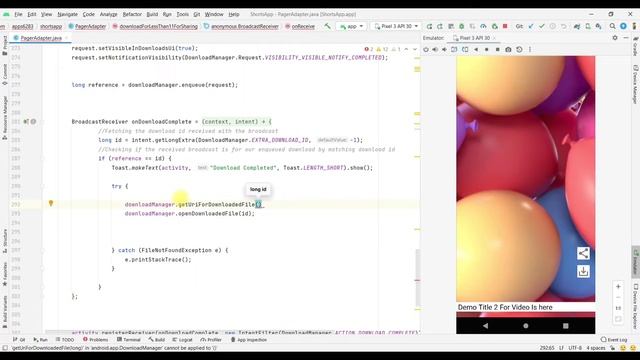Click the emulator toolbar Home circle
The width and height of the screenshot is (640, 360).
click(x=487, y=49)
